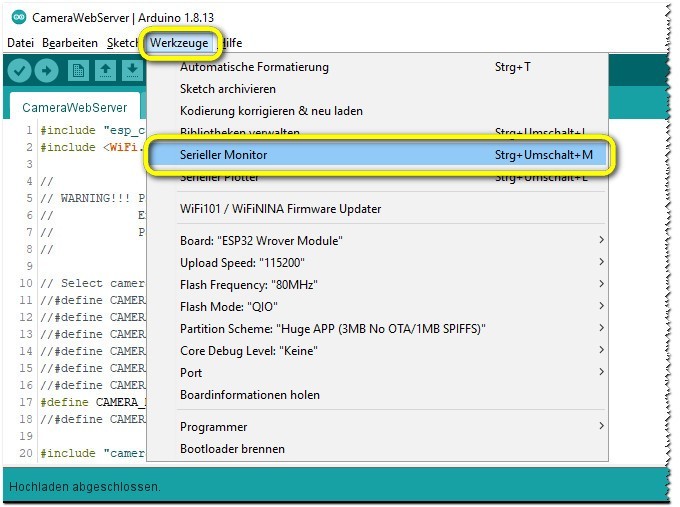Choose Automatische Formatierung

(x=377, y=67)
